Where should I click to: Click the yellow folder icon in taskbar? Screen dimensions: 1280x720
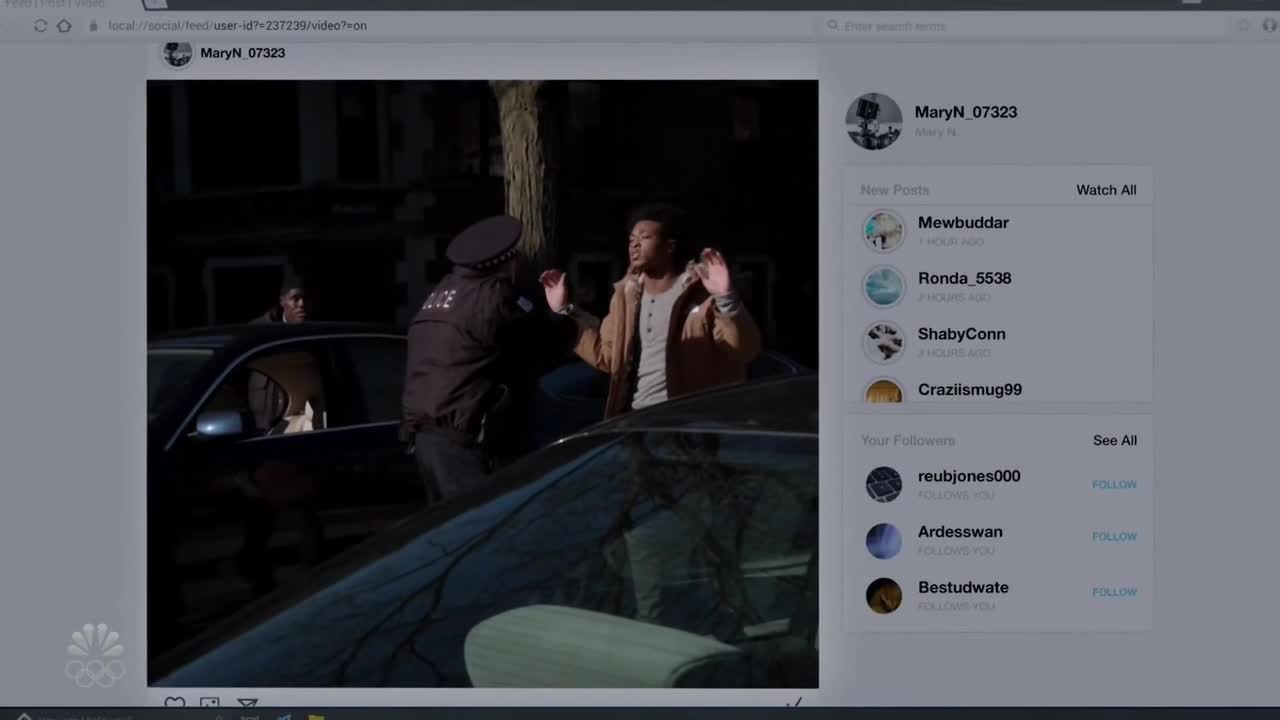click(x=315, y=716)
